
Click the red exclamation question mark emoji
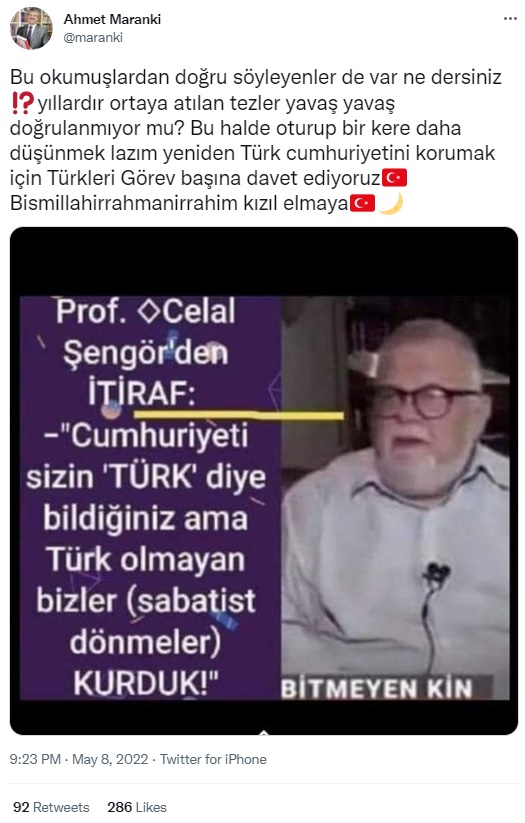pos(22,102)
